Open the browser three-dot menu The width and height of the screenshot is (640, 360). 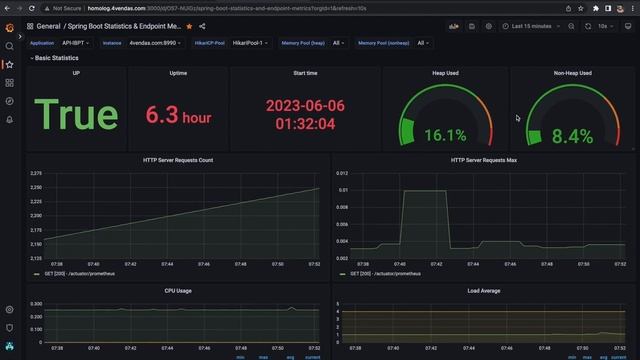tap(632, 8)
